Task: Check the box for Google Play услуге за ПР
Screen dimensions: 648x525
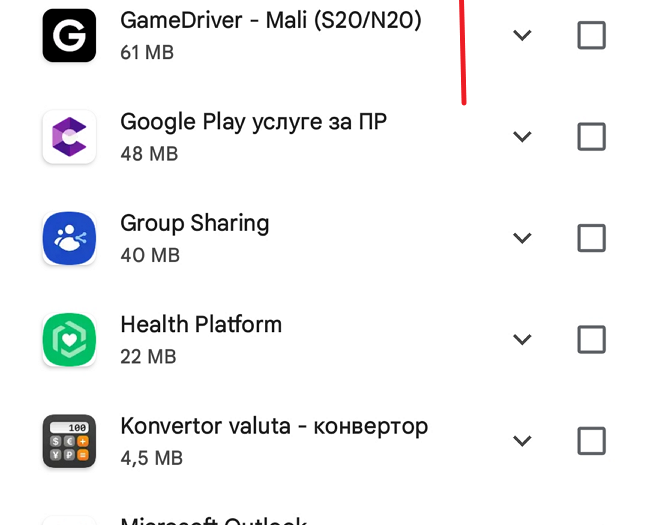Action: click(591, 136)
